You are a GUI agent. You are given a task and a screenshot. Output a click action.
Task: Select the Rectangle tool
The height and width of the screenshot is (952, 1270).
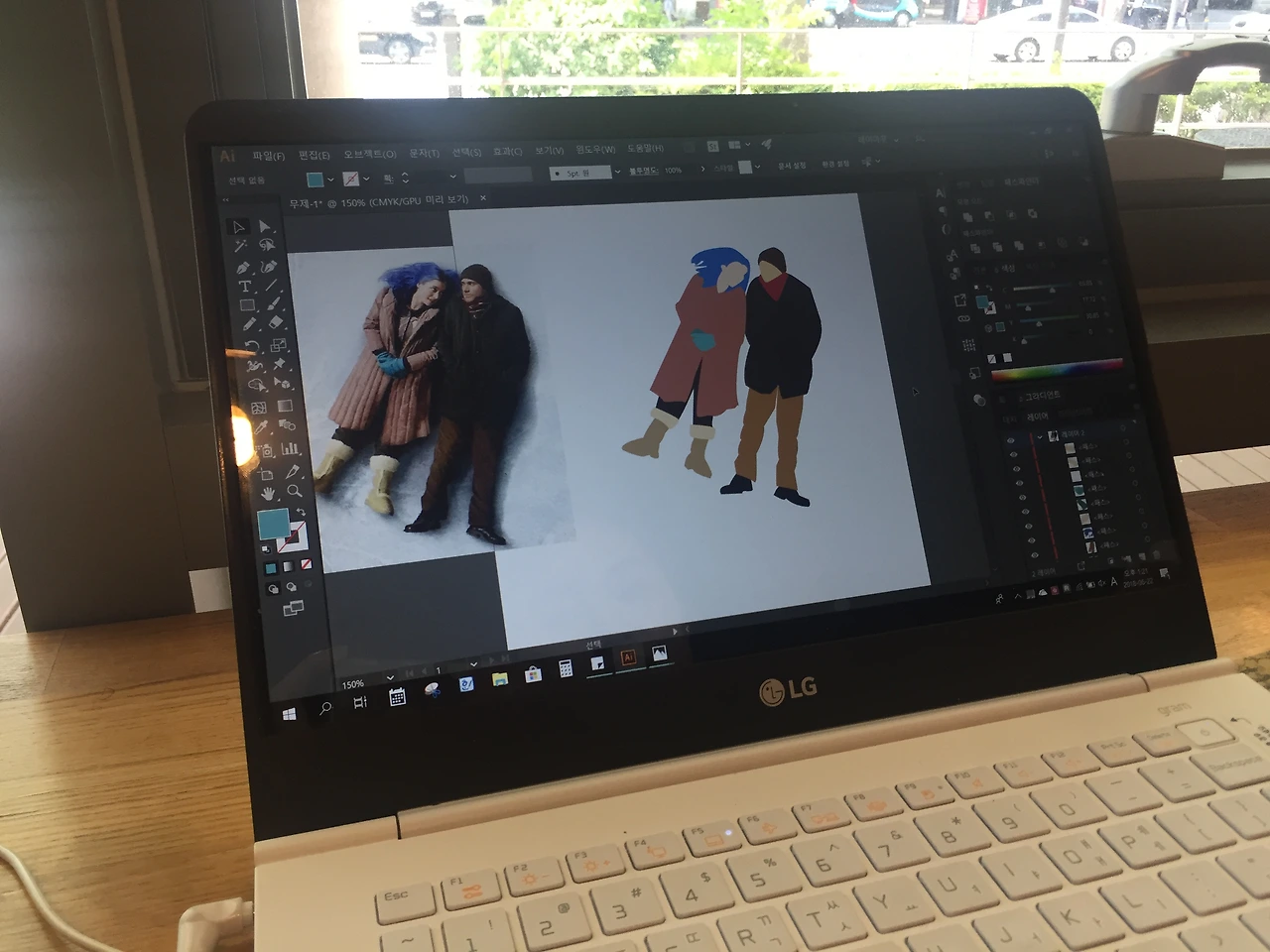pyautogui.click(x=246, y=306)
